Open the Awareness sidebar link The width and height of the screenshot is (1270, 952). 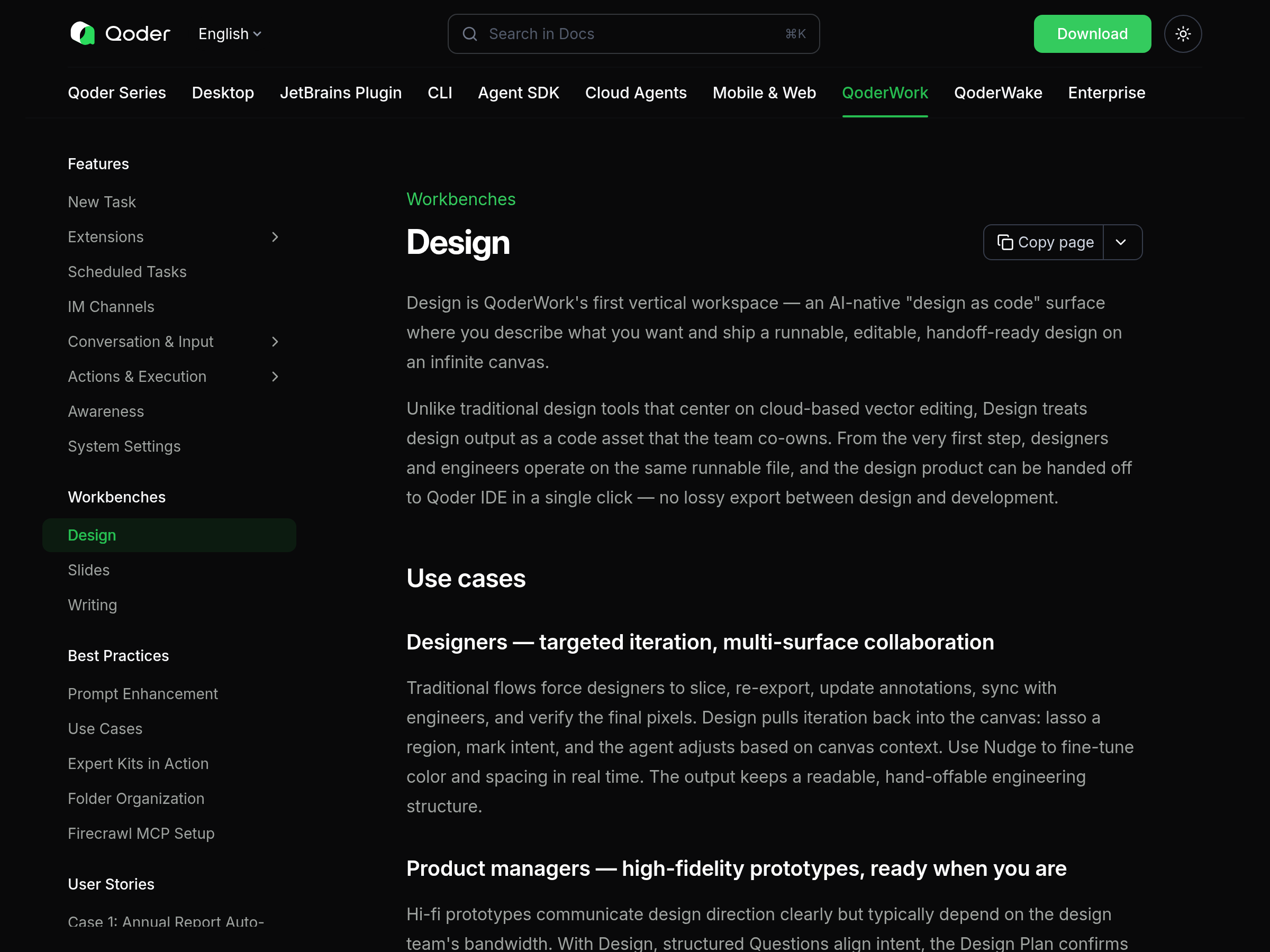coord(106,411)
